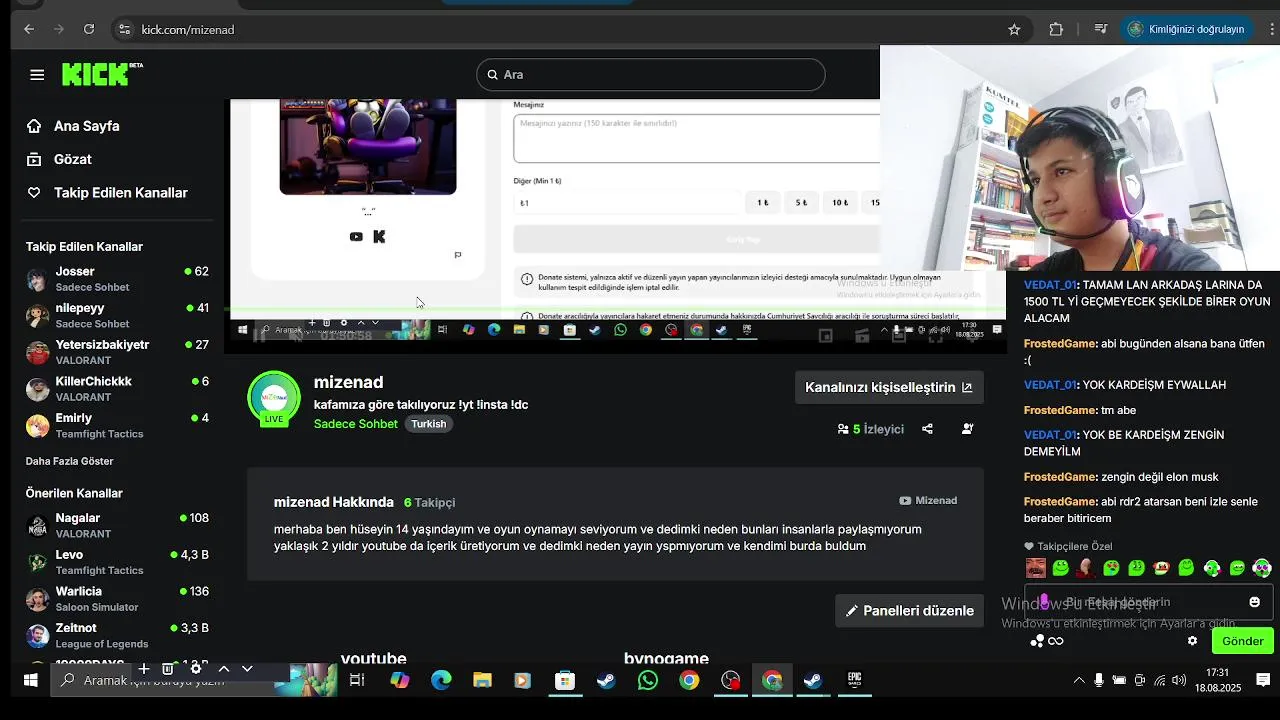Image resolution: width=1280 pixels, height=720 pixels.
Task: Click the icon right of share
Action: click(x=967, y=429)
